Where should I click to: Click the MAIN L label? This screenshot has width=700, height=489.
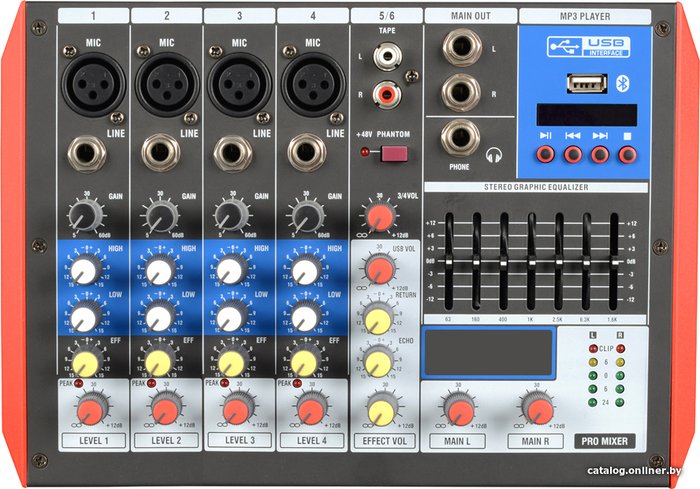pyautogui.click(x=457, y=441)
